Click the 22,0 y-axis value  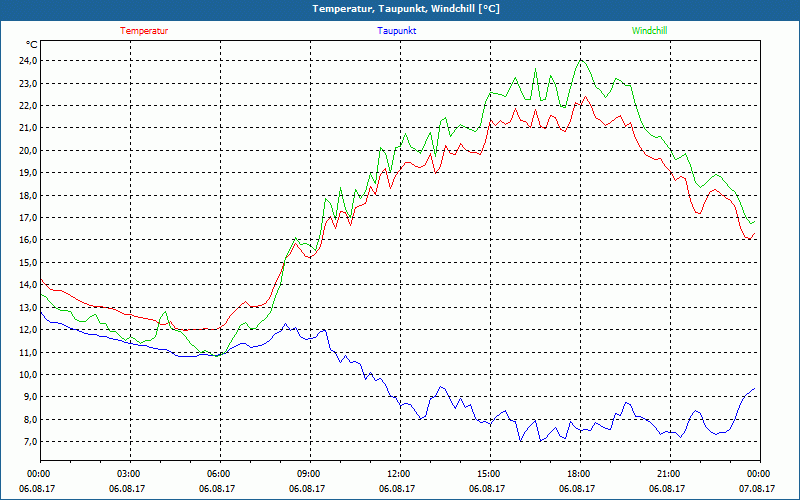click(29, 106)
